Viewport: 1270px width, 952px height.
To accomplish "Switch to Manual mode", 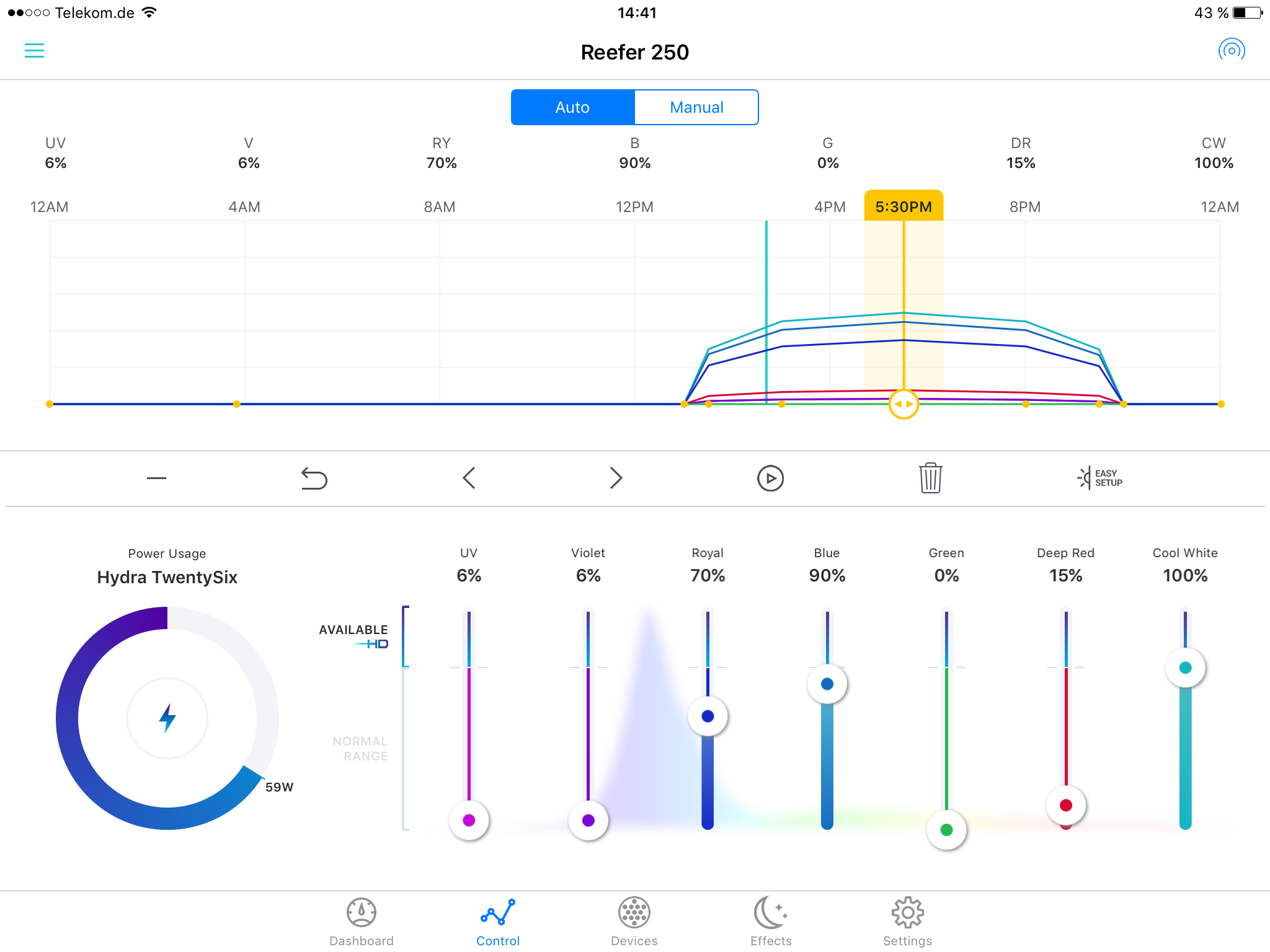I will click(696, 107).
